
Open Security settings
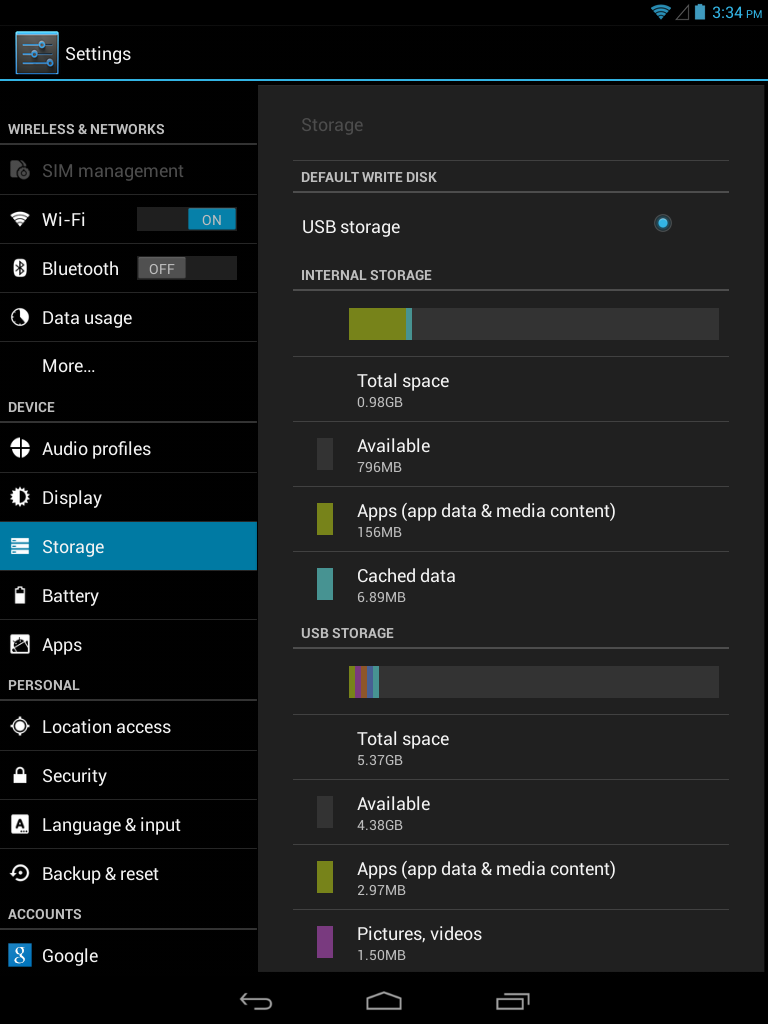pyautogui.click(x=128, y=775)
